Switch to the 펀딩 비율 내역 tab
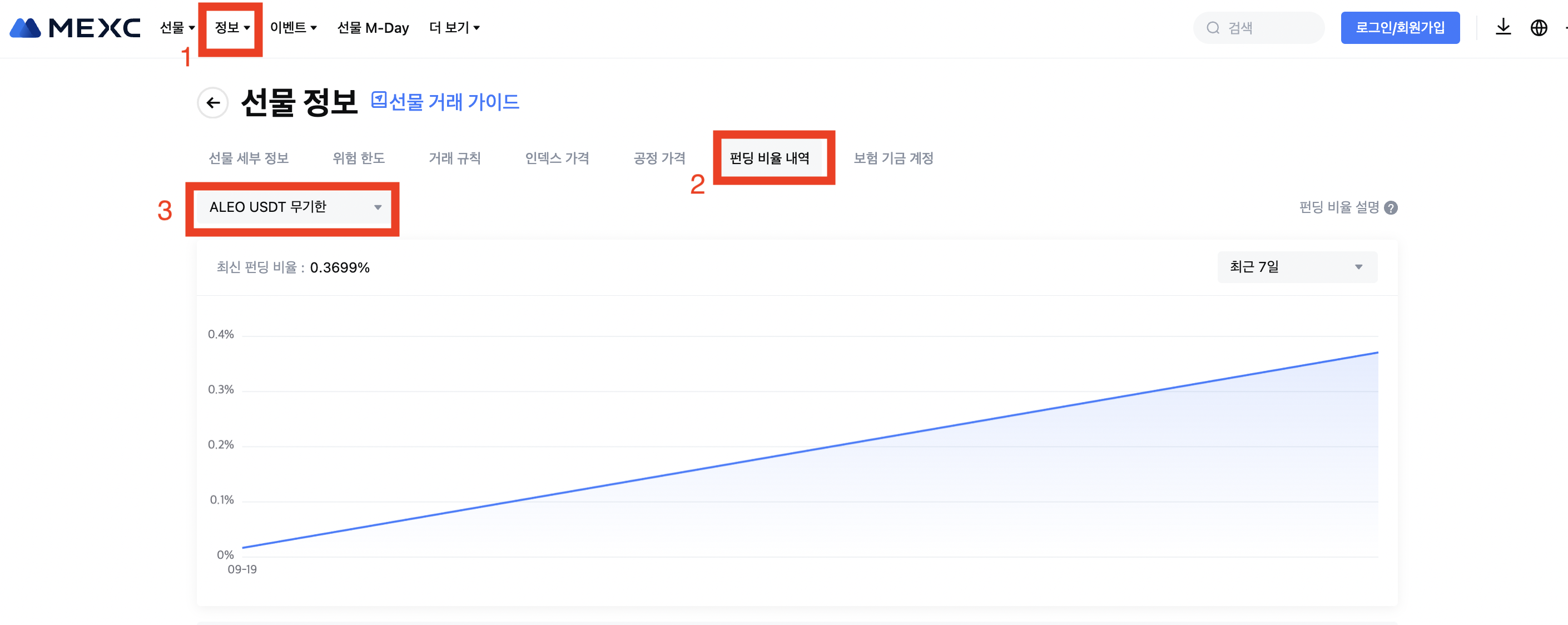 tap(770, 158)
